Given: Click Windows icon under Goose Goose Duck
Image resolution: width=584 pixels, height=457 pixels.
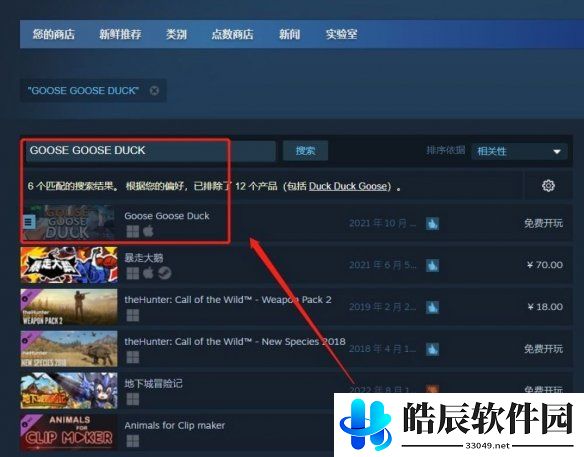Looking at the screenshot, I should tap(133, 231).
